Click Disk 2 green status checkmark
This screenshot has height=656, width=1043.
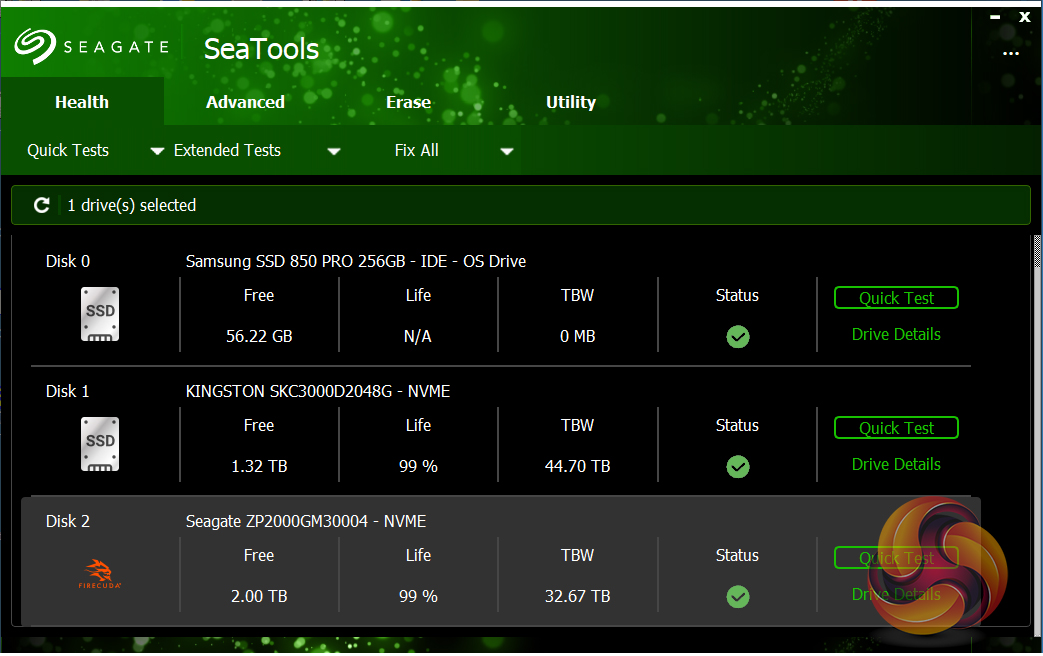click(x=737, y=597)
